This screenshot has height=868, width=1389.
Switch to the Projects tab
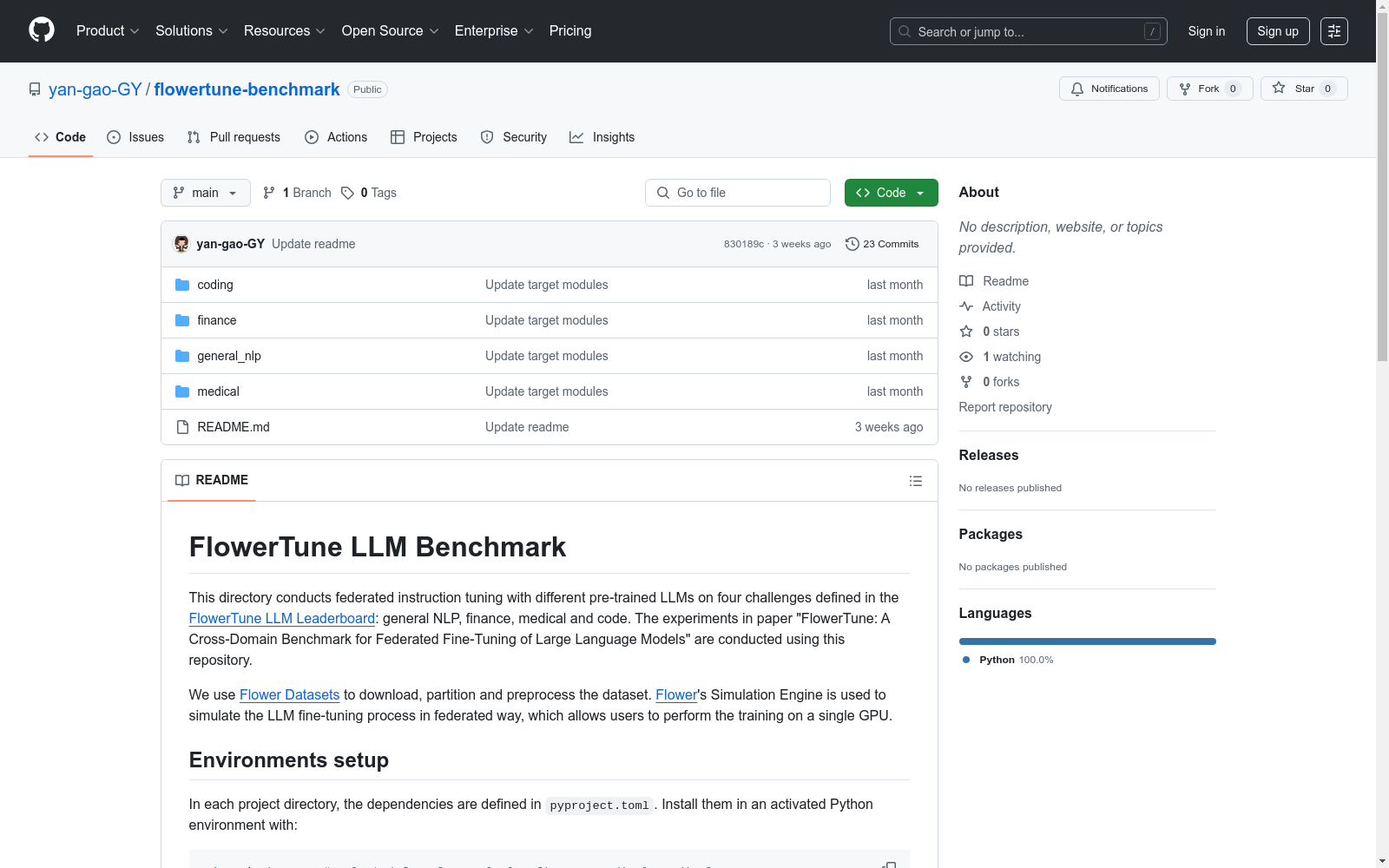pyautogui.click(x=424, y=137)
